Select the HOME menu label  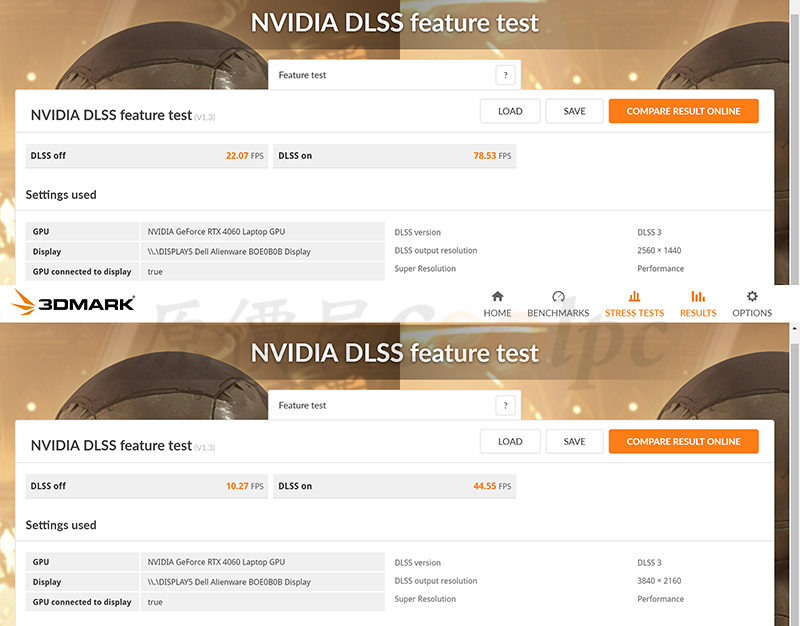[497, 313]
